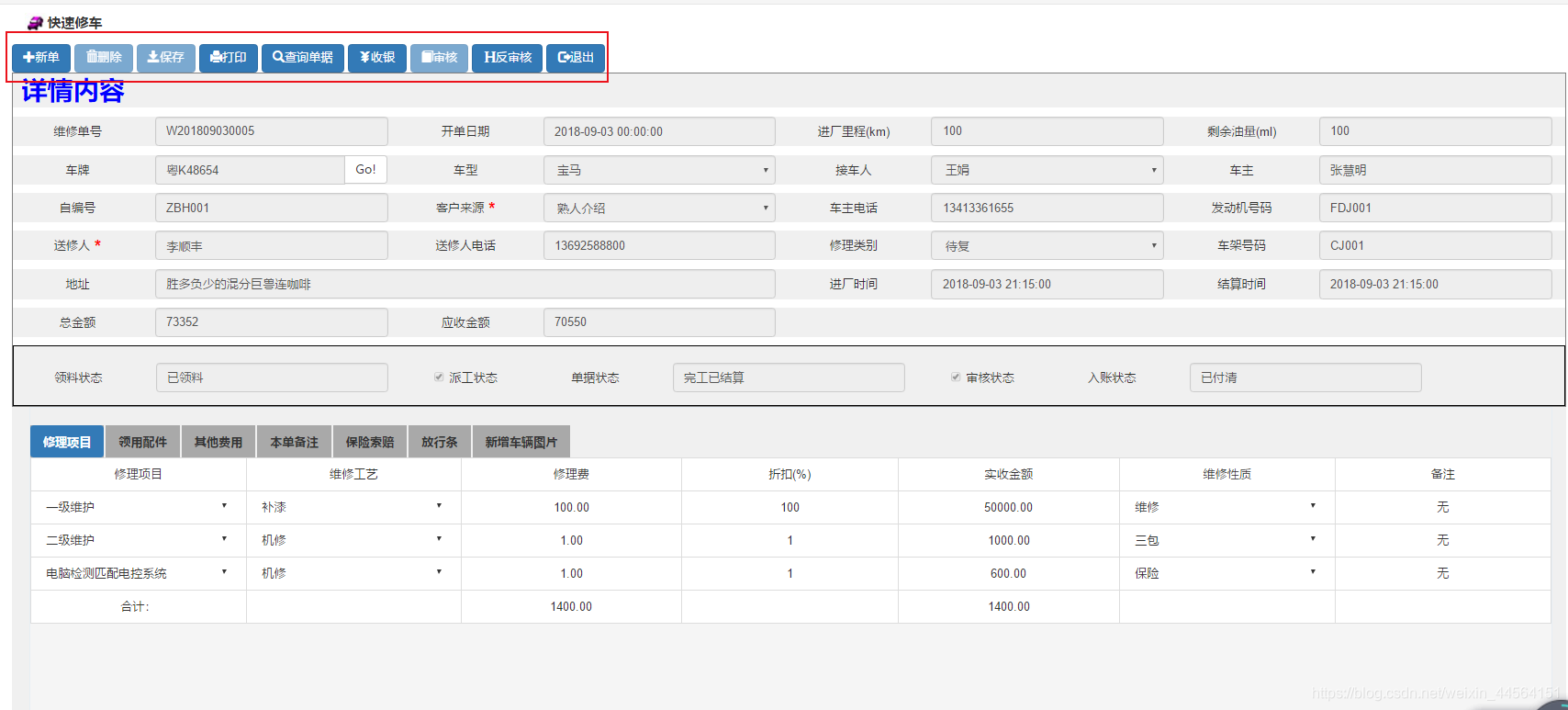This screenshot has height=710, width=1568.
Task: Switch to the 保险索赔 tab
Action: 370,442
